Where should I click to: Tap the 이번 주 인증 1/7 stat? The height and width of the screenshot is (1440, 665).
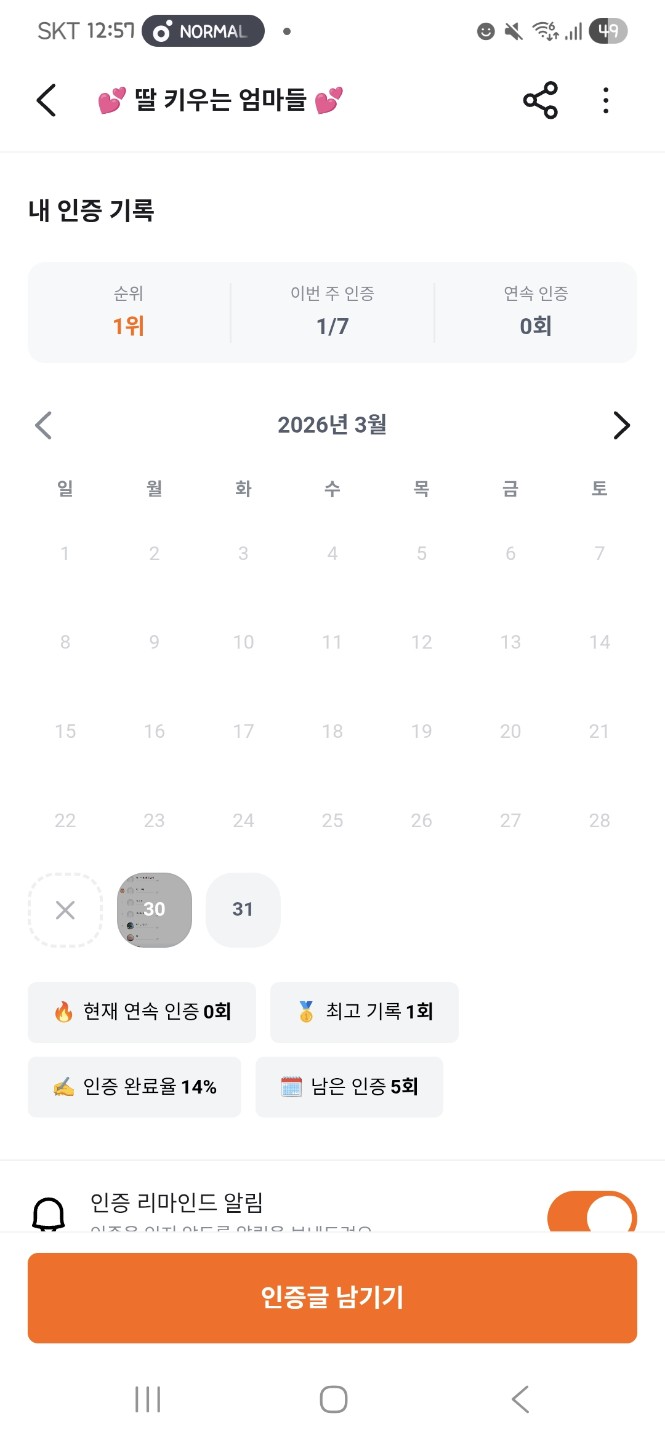click(332, 311)
